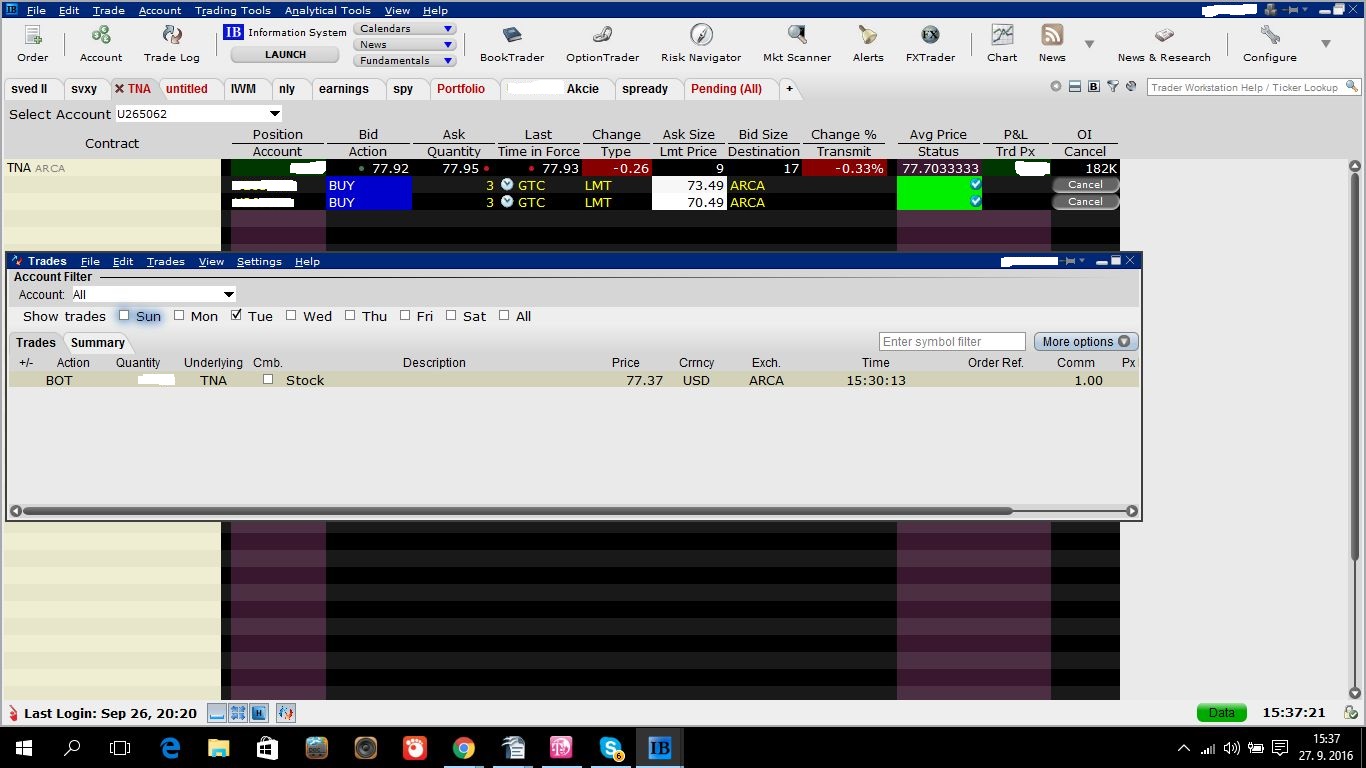Open News & Research
Screen dimensions: 1366x768
click(1164, 44)
